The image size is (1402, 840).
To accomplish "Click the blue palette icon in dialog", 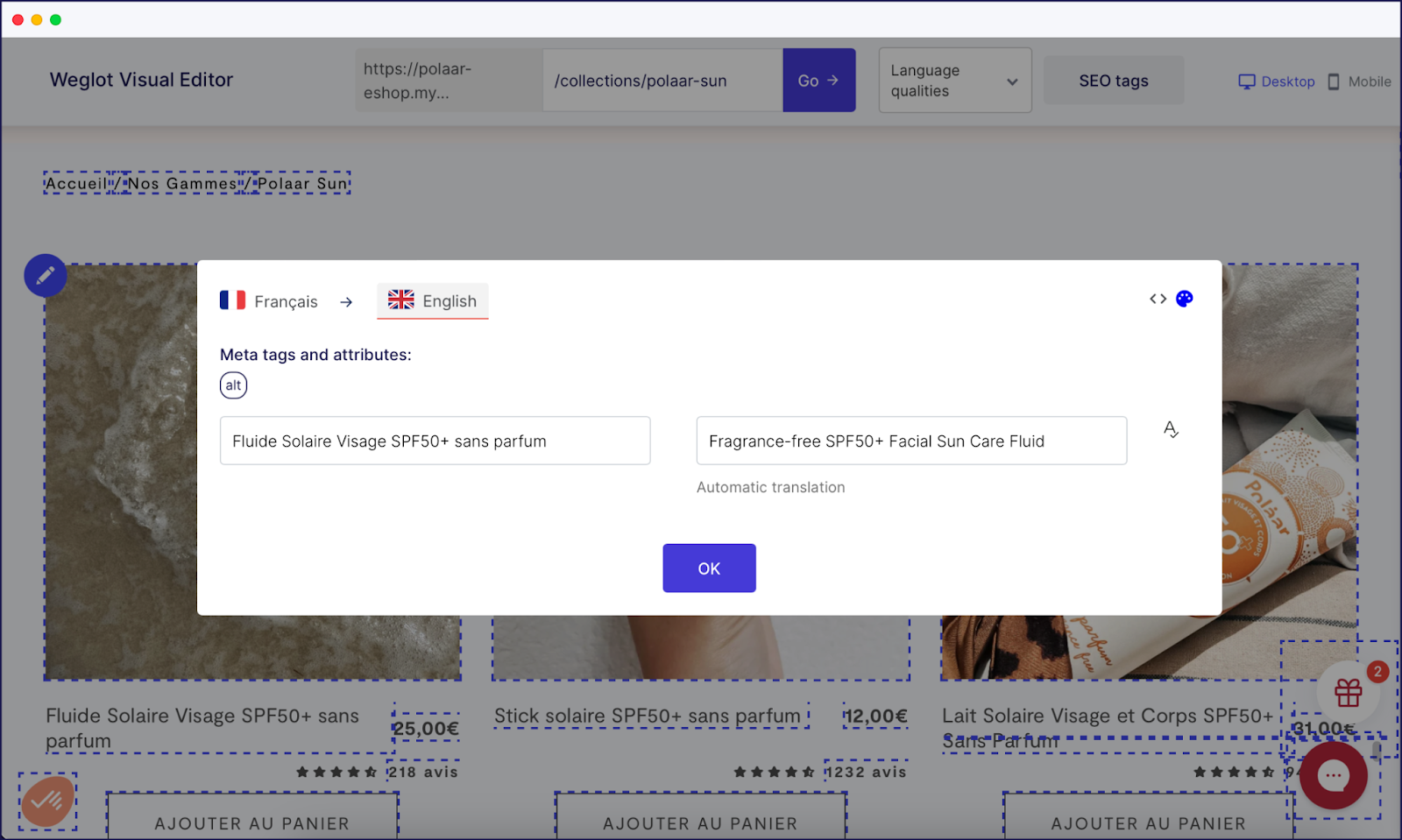I will 1185,299.
